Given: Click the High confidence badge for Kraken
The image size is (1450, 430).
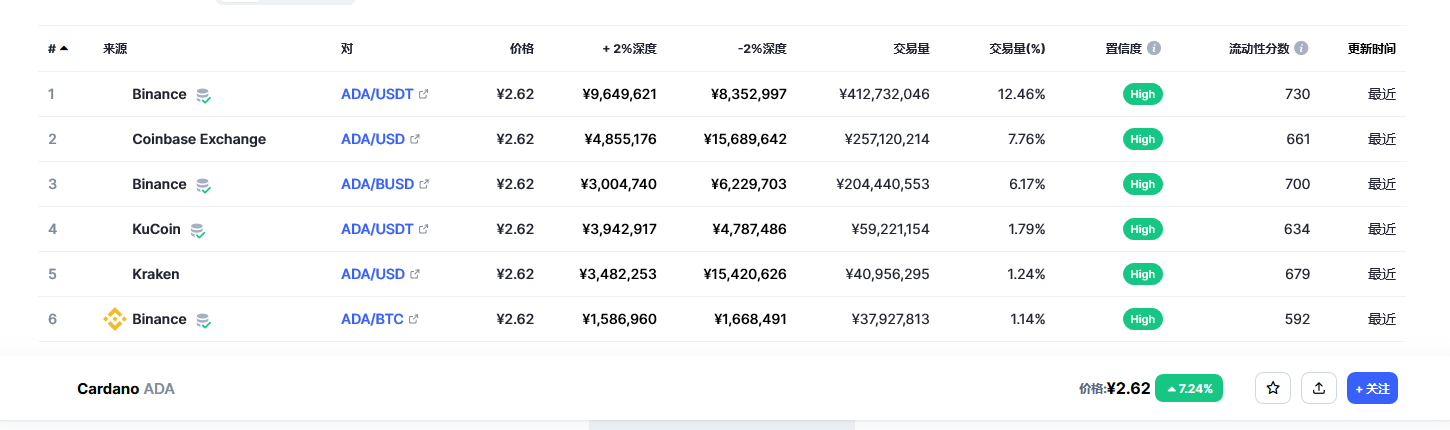Looking at the screenshot, I should 1143,274.
